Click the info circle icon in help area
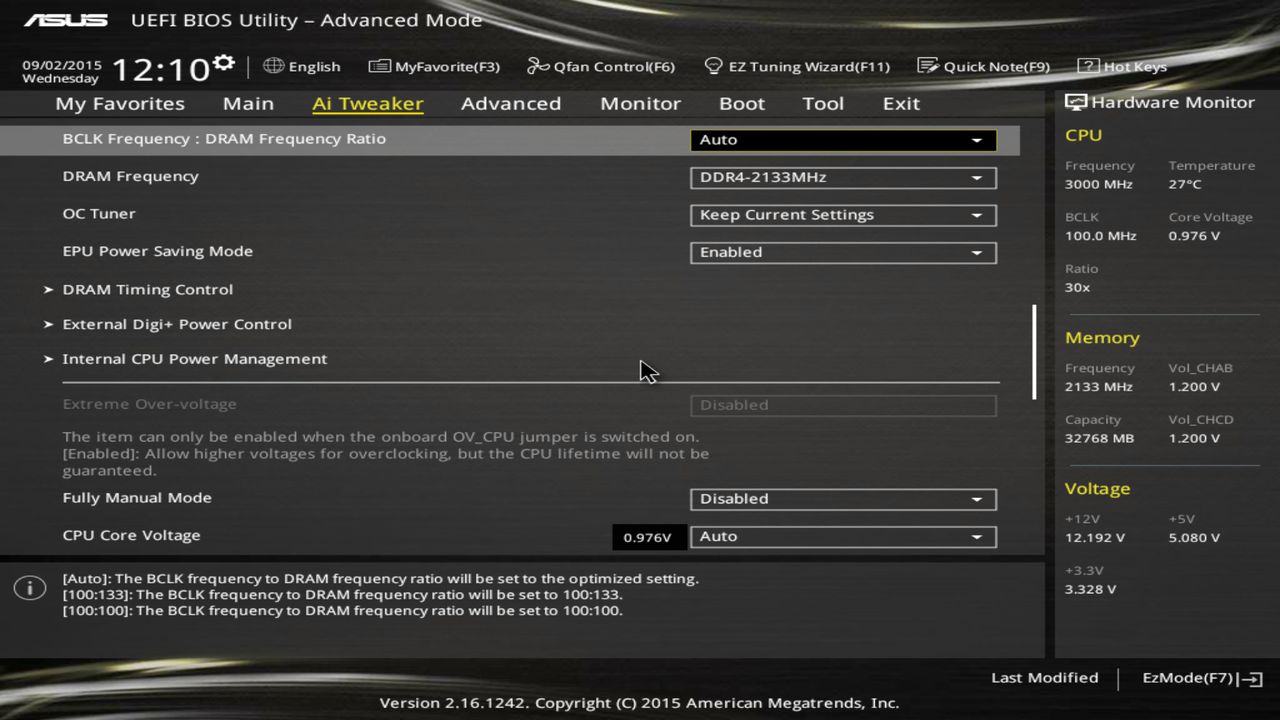Screen dimensions: 1280x720 [x=30, y=588]
